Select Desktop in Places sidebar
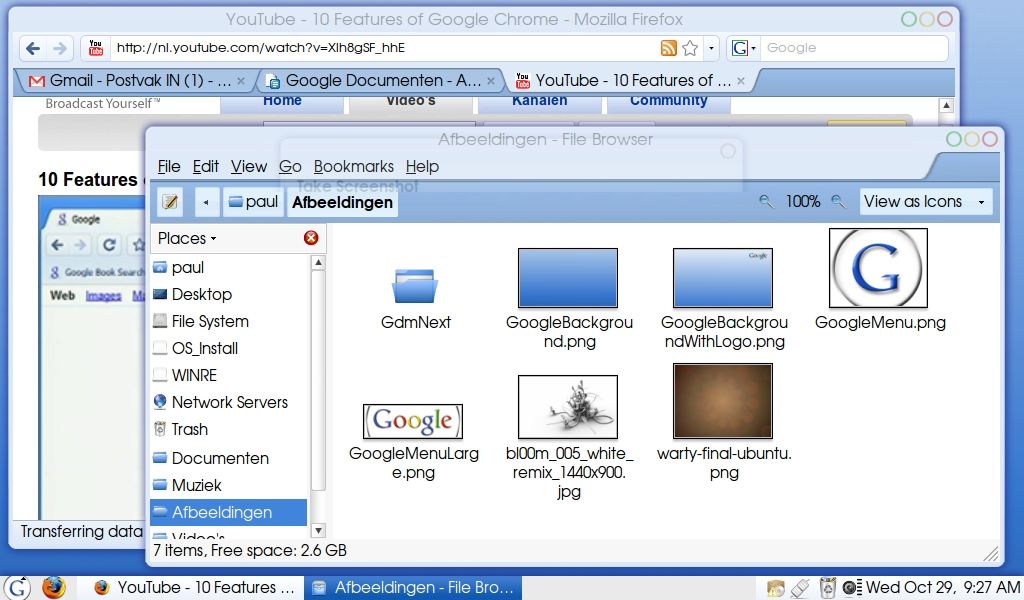The image size is (1024, 600). click(229, 294)
